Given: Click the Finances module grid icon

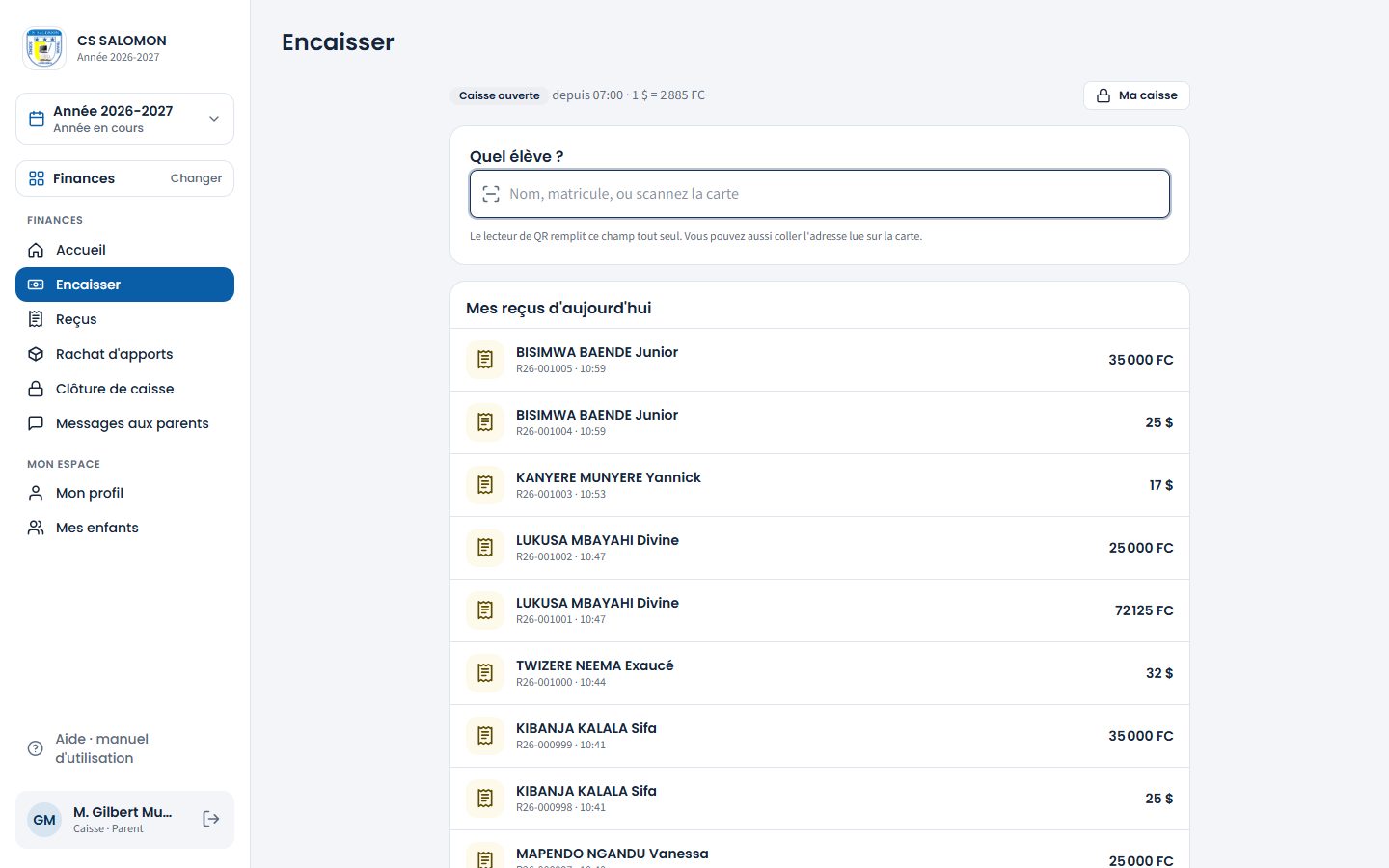Looking at the screenshot, I should click(37, 178).
